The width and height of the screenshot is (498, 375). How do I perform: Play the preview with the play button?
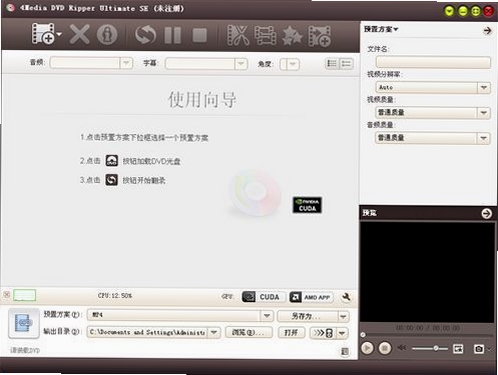click(x=367, y=348)
